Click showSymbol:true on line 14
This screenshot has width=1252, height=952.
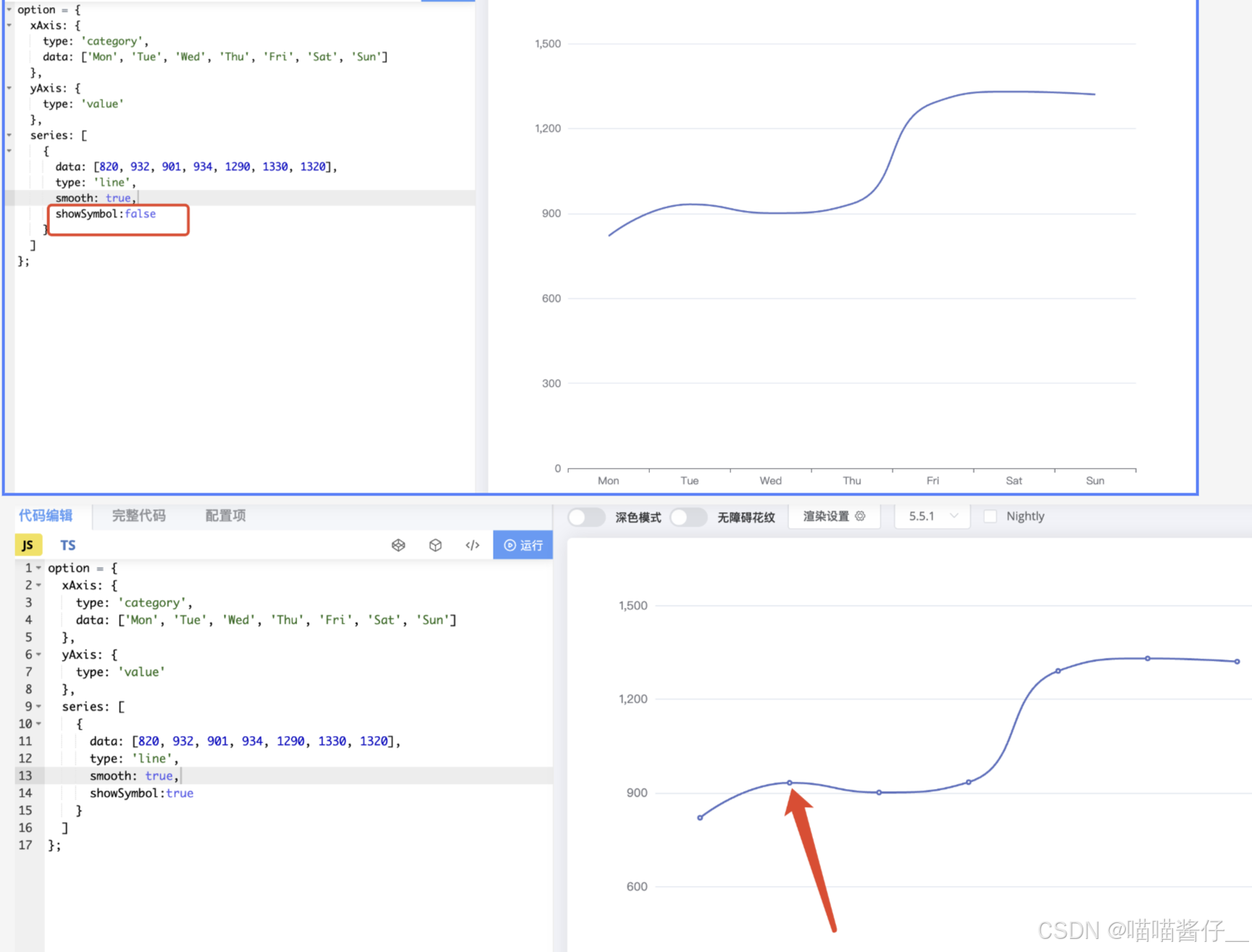141,793
